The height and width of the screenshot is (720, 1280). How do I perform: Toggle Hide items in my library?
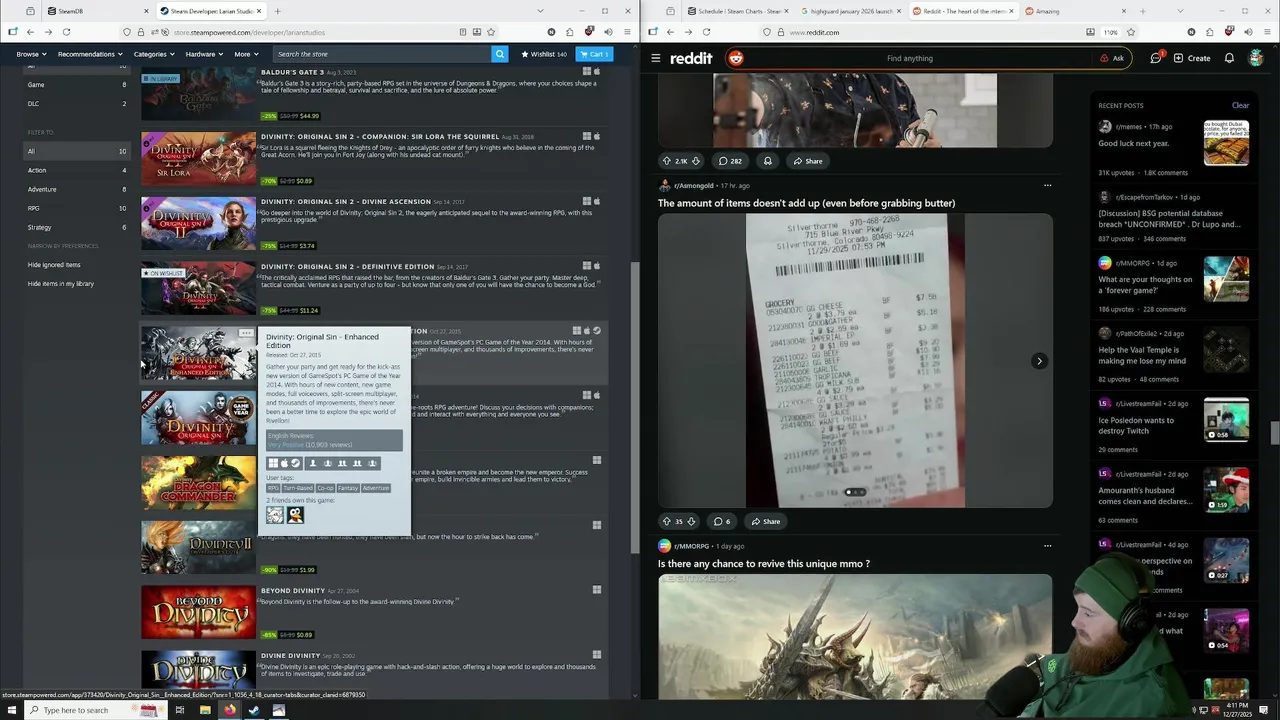(61, 283)
